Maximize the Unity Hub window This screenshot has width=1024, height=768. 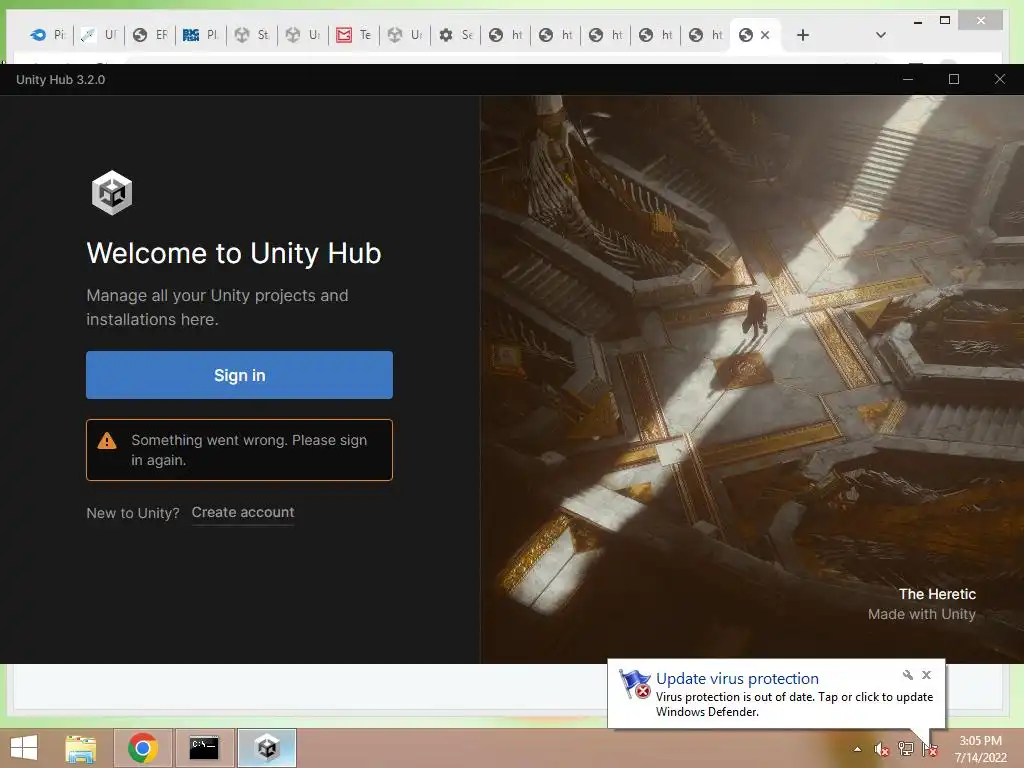tap(953, 79)
